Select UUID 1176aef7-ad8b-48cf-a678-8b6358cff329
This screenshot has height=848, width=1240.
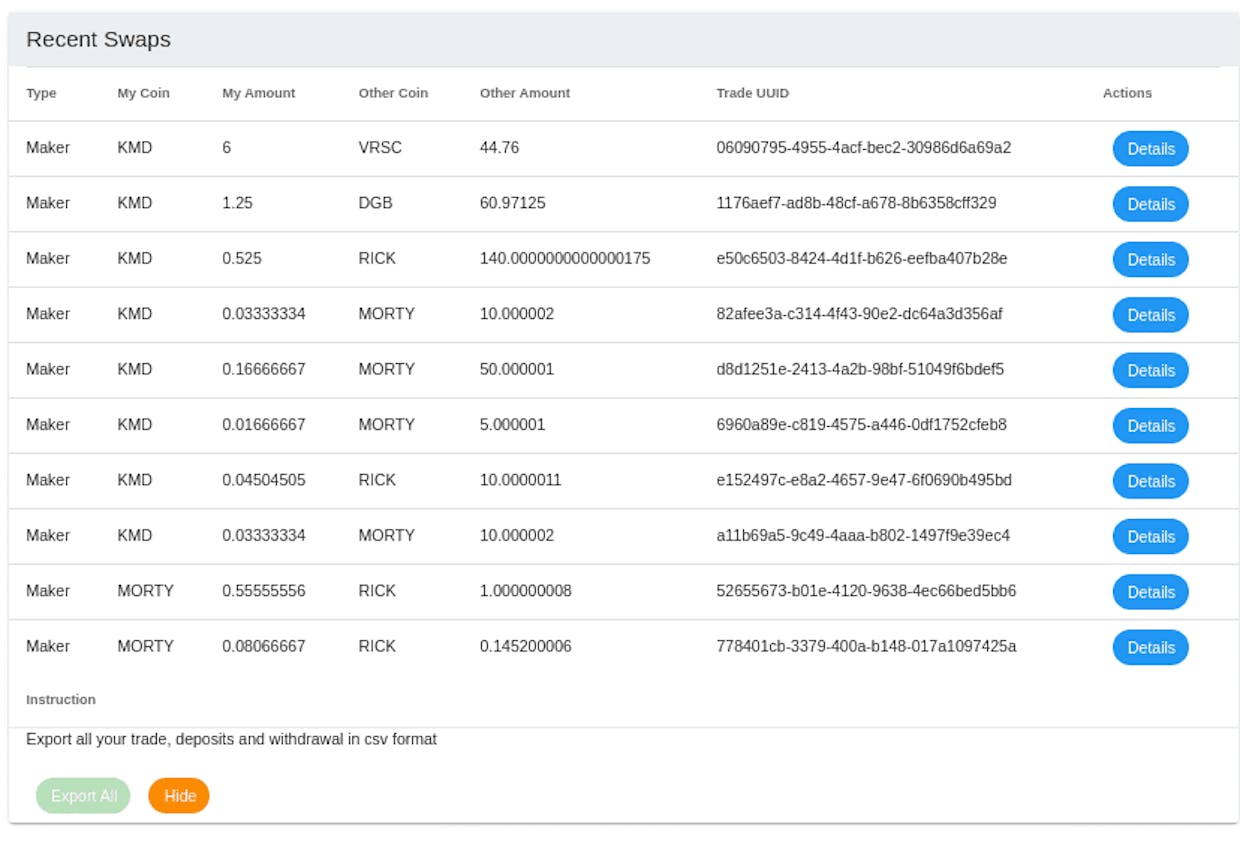coord(856,203)
